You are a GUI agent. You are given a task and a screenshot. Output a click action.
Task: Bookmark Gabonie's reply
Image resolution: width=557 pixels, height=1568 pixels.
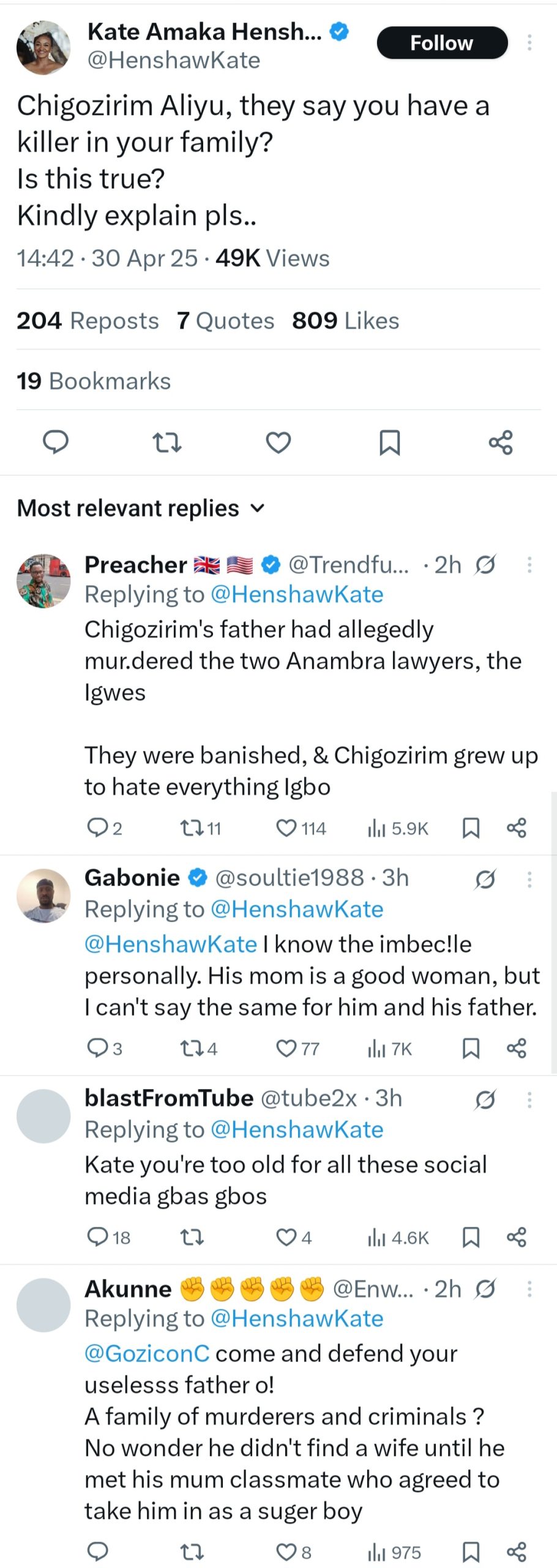(x=470, y=1049)
